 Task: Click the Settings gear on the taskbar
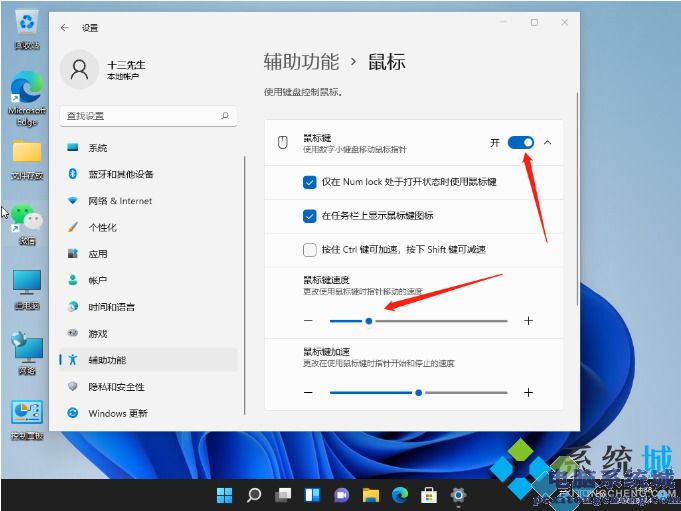point(458,495)
